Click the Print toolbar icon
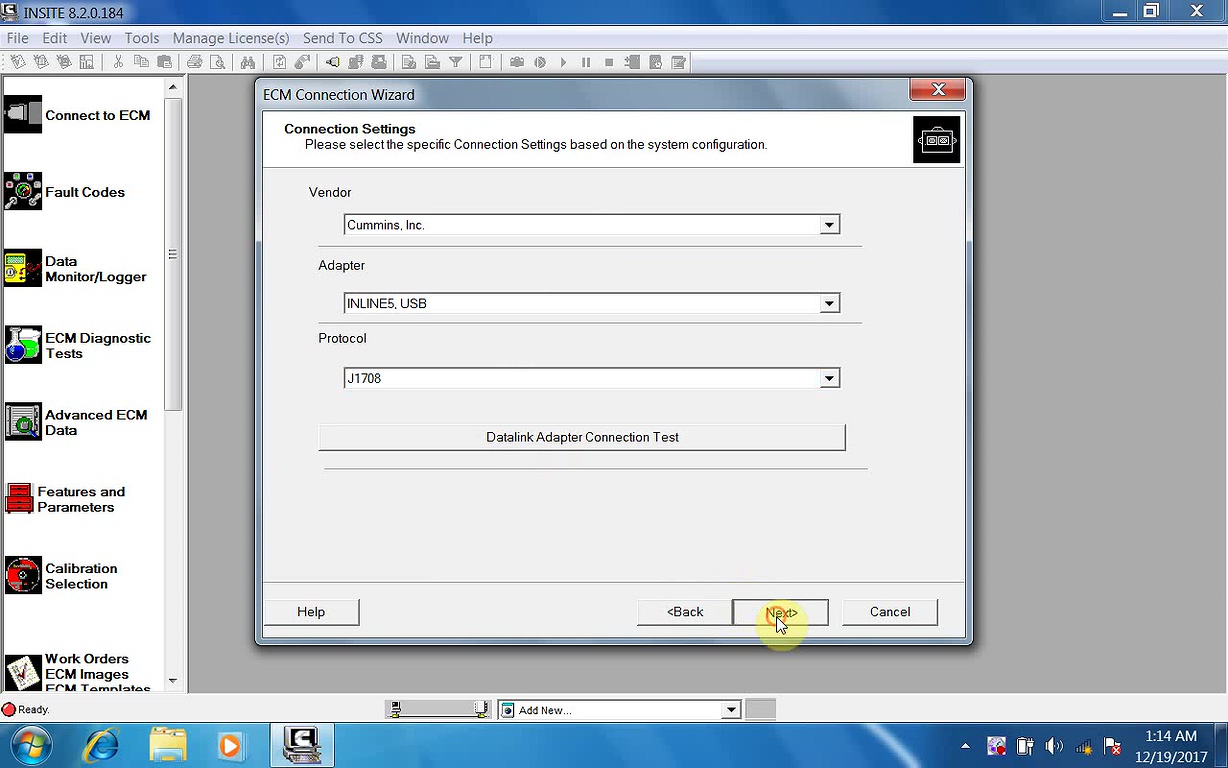 [194, 62]
